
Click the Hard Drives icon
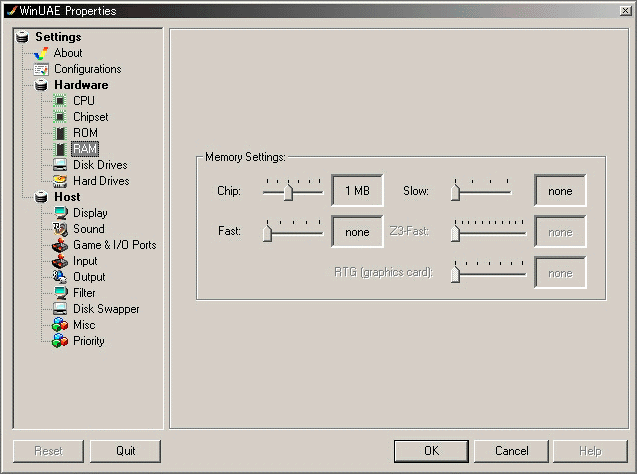60,181
